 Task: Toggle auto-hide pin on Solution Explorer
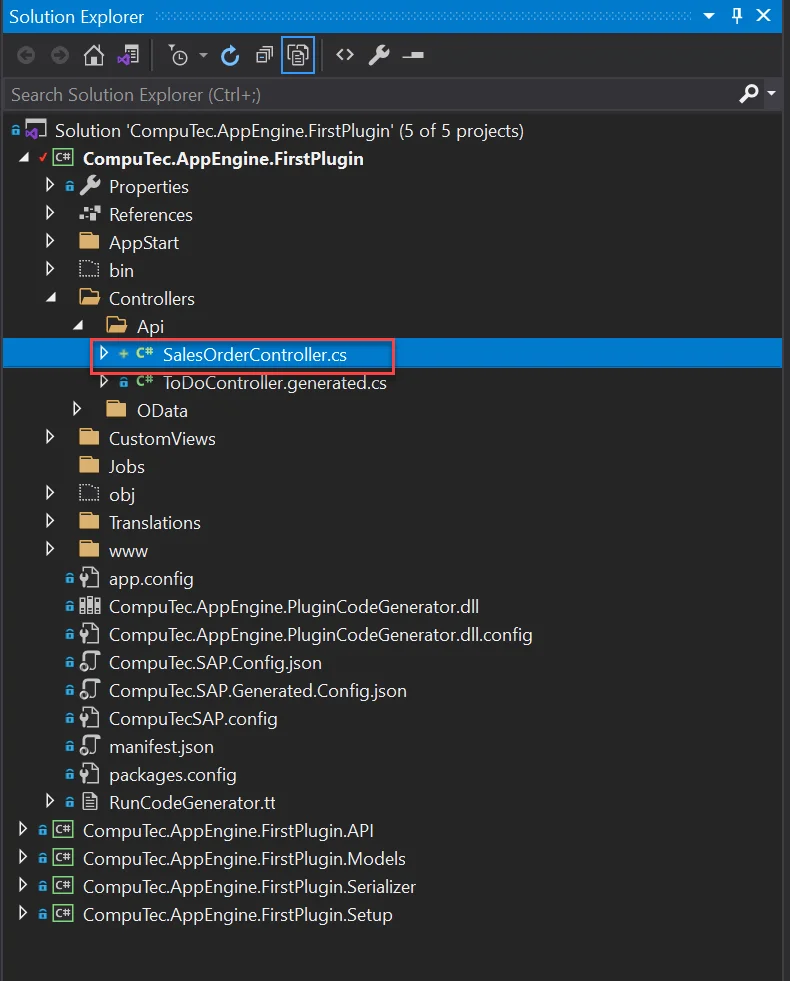coord(737,16)
